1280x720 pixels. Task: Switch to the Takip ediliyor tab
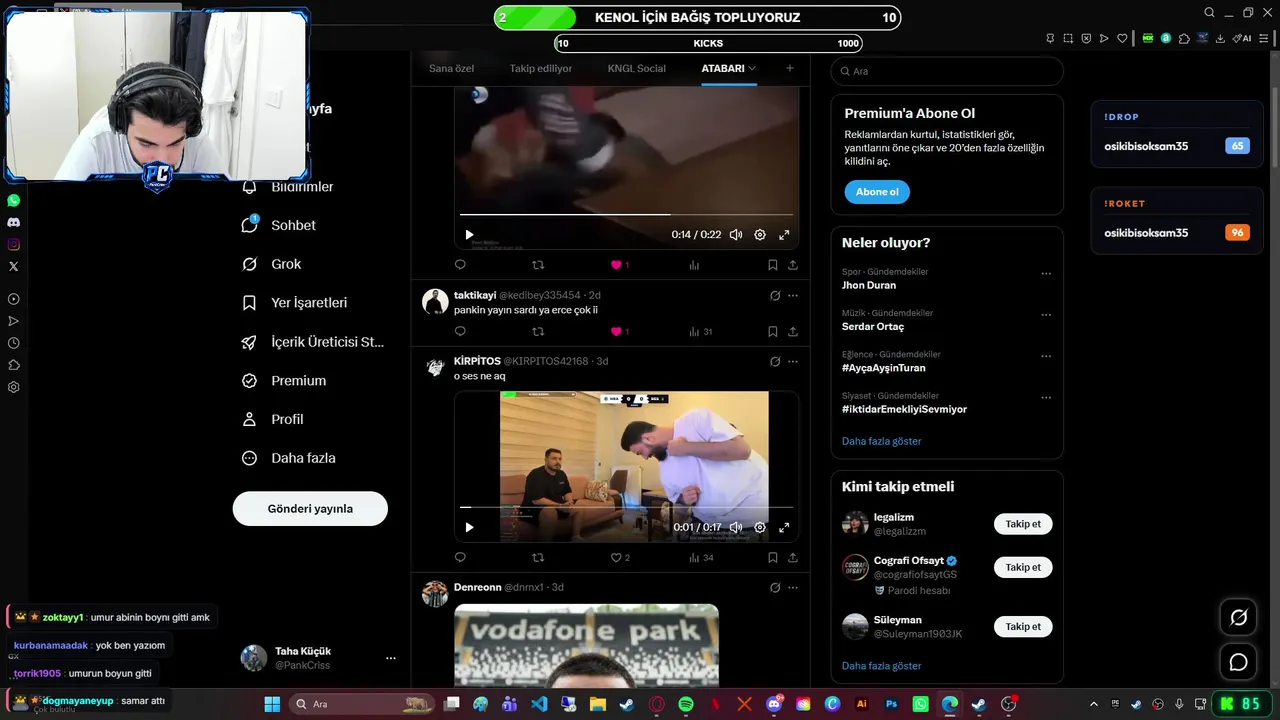(x=541, y=68)
